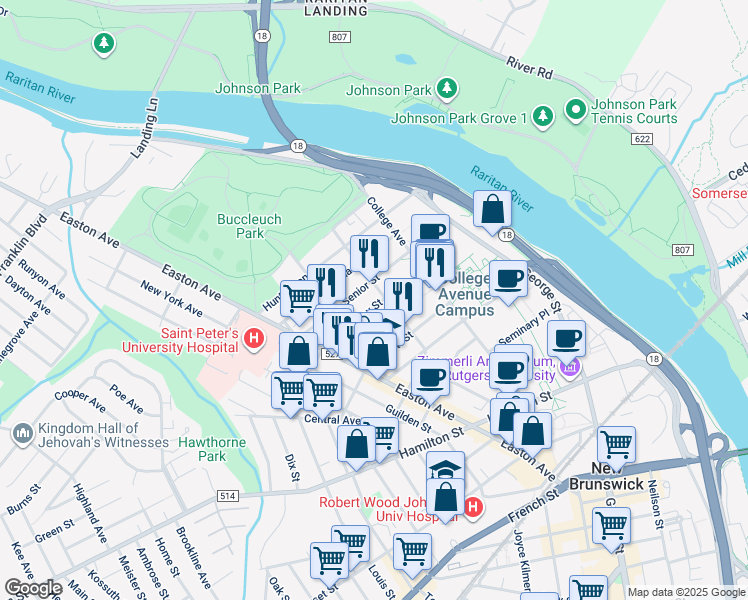Click Map data ©2025 Google attribution
This screenshot has width=748, height=600.
pyautogui.click(x=686, y=592)
